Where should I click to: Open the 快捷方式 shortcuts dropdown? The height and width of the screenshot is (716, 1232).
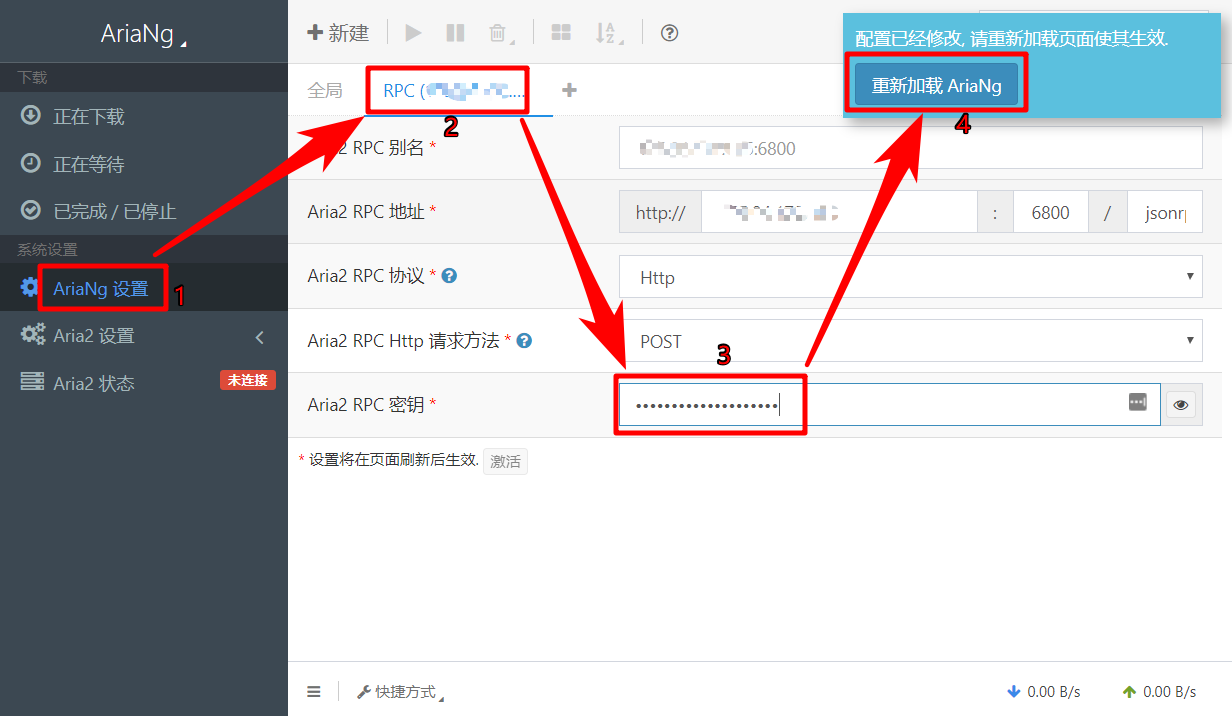[400, 692]
